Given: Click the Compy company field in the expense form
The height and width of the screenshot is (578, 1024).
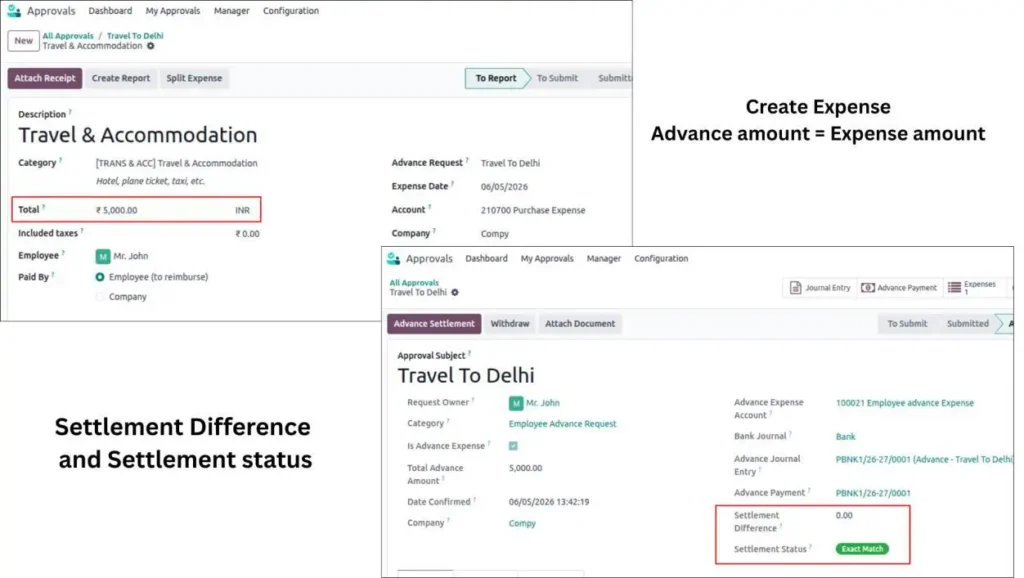Looking at the screenshot, I should (x=494, y=234).
